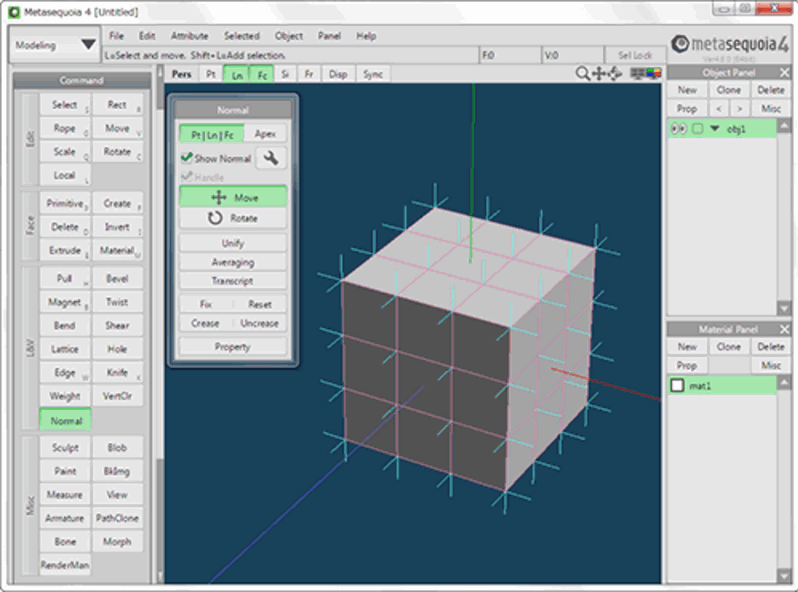Open the Modeling mode dropdown
The image size is (798, 592).
pos(55,45)
